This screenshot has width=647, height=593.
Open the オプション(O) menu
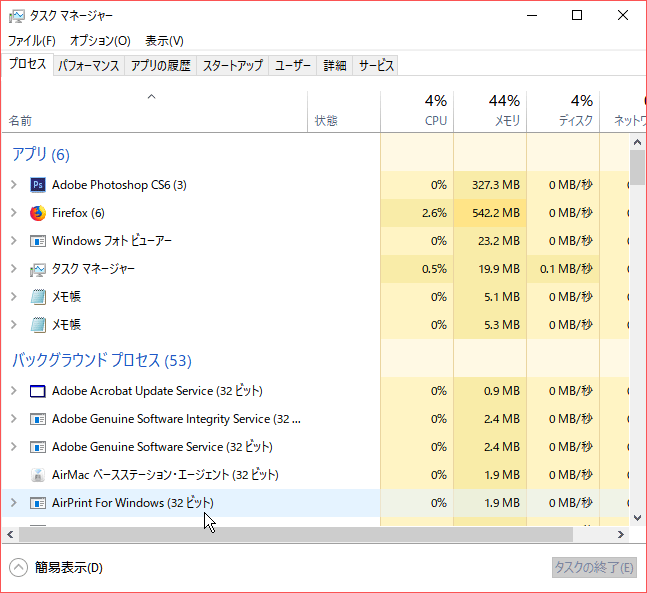100,41
